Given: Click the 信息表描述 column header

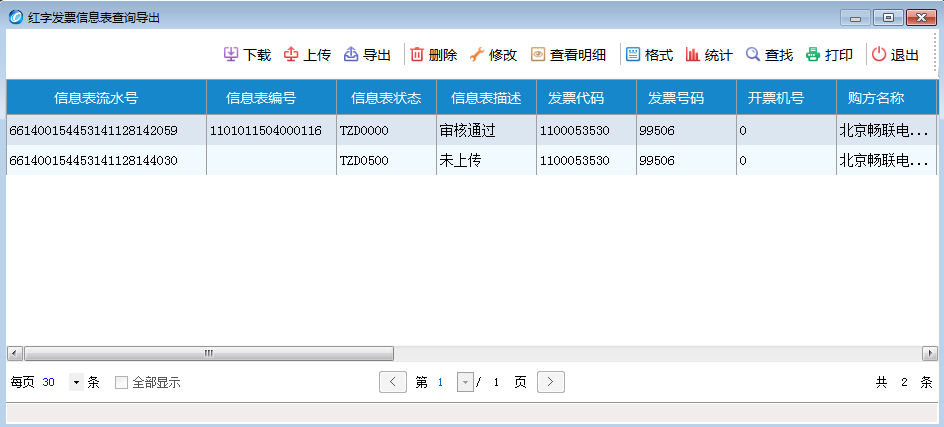Looking at the screenshot, I should click(486, 98).
